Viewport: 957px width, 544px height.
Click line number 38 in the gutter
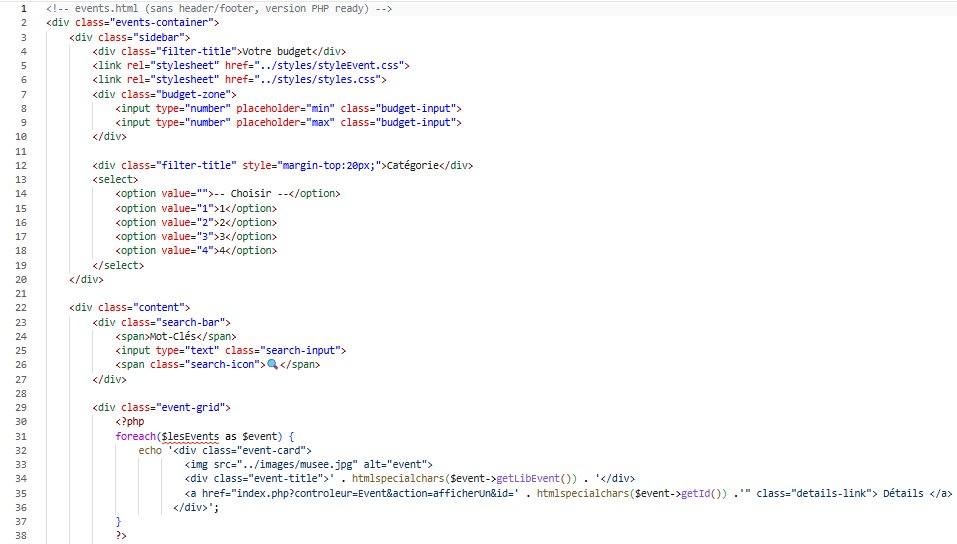pos(21,536)
